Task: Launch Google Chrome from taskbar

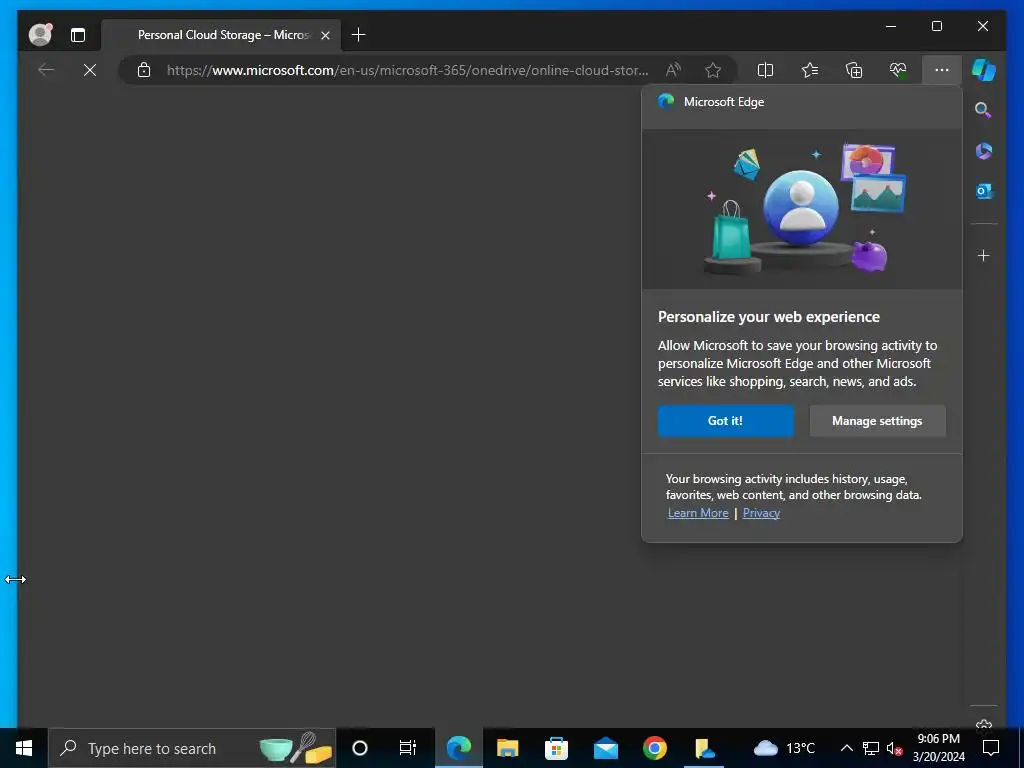Action: (654, 748)
